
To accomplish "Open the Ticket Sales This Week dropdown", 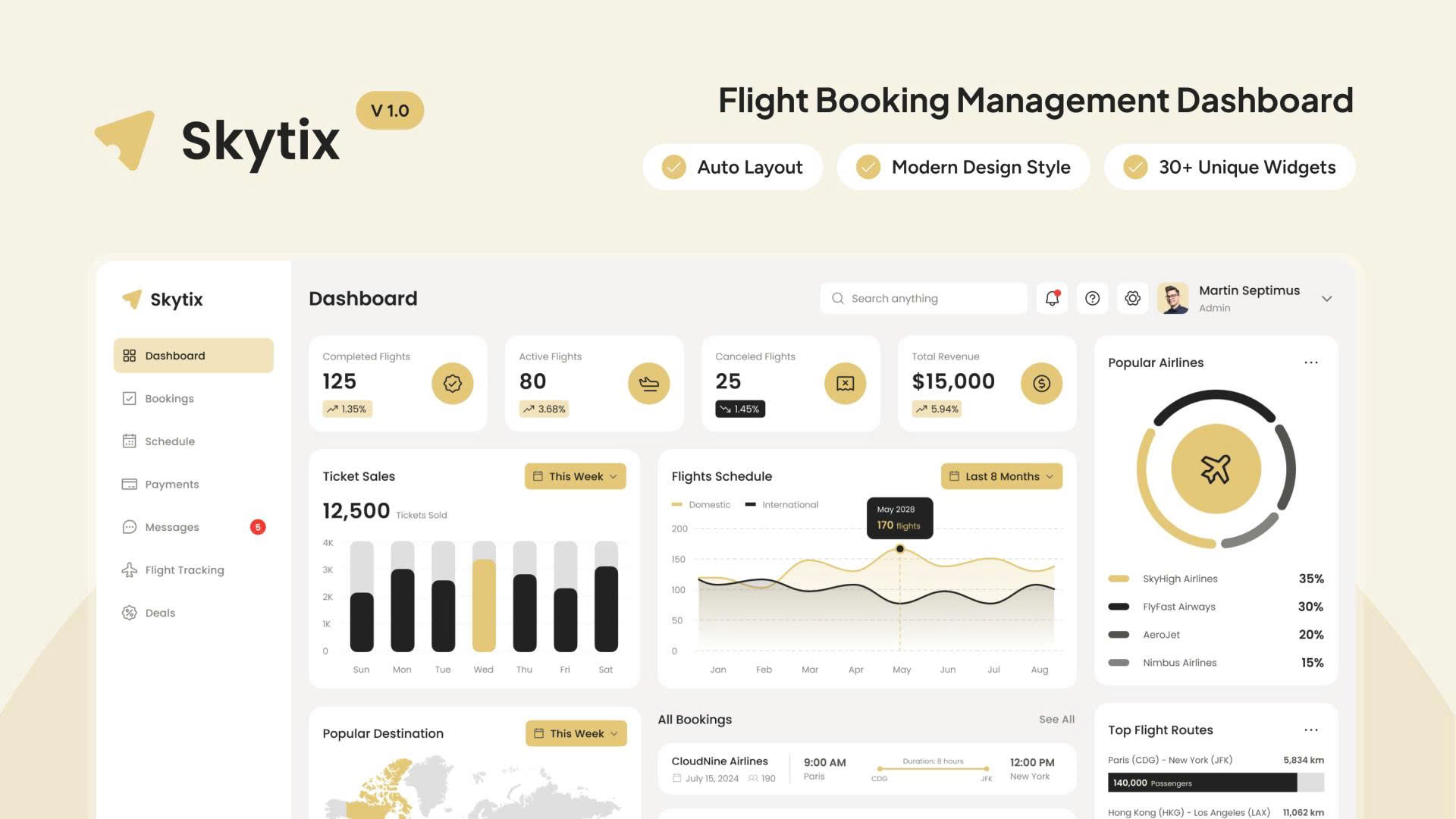I will 575,476.
